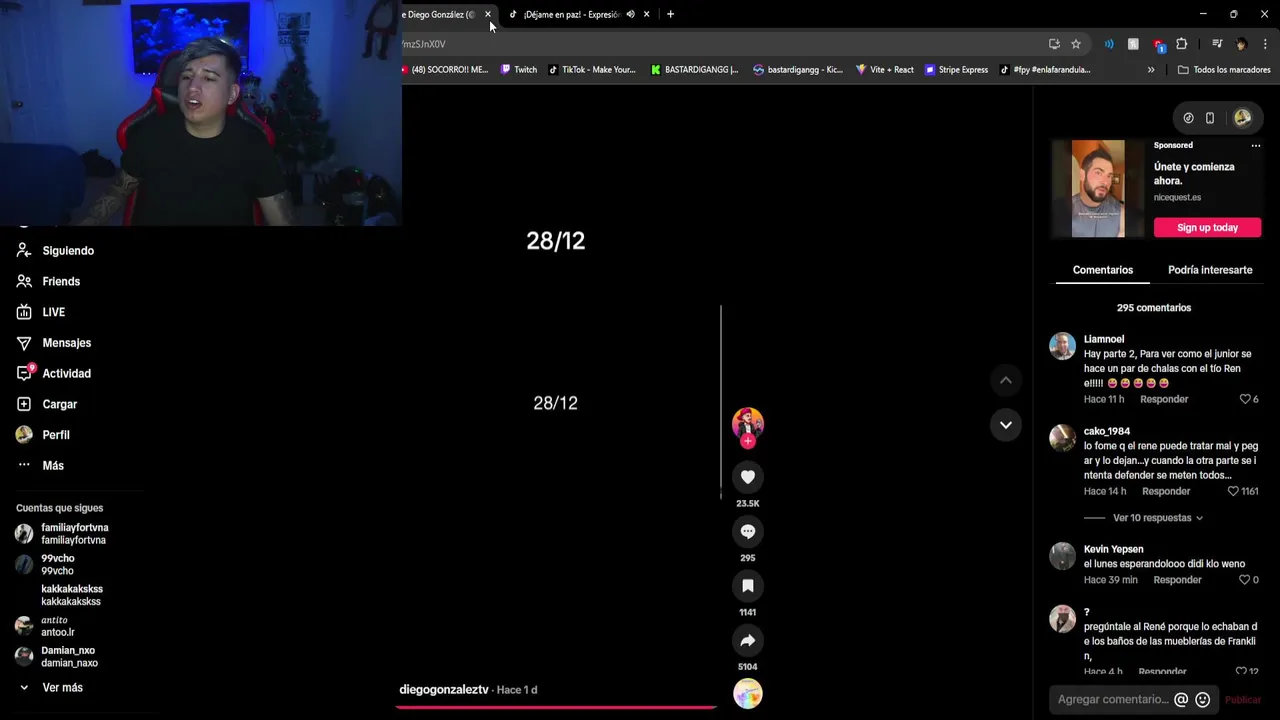Image resolution: width=1280 pixels, height=720 pixels.
Task: Go to previous video with up arrow
Action: (x=1006, y=380)
